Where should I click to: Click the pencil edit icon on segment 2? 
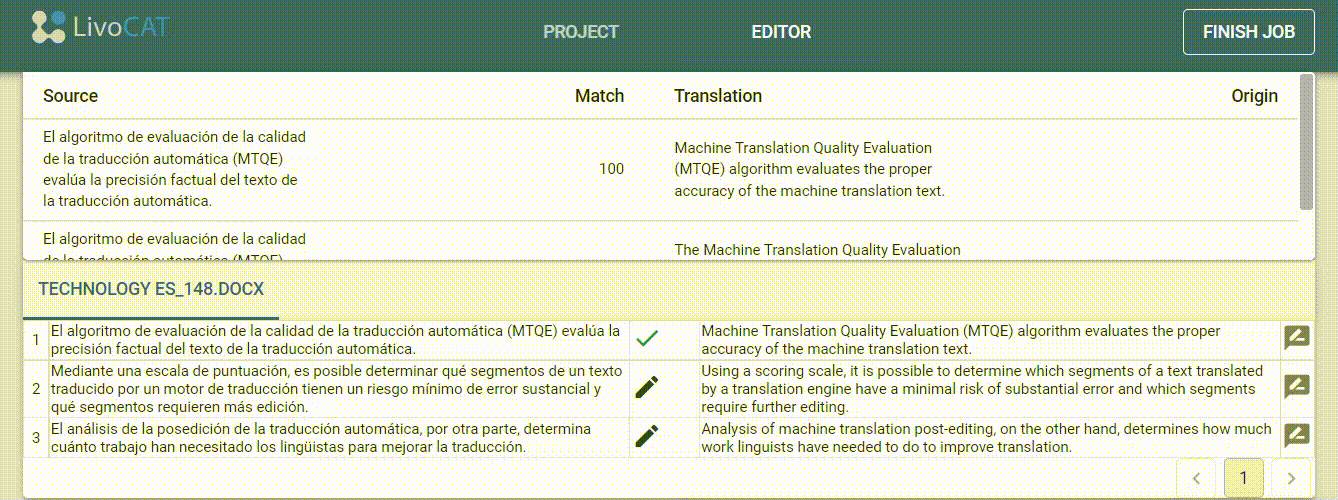coord(647,387)
